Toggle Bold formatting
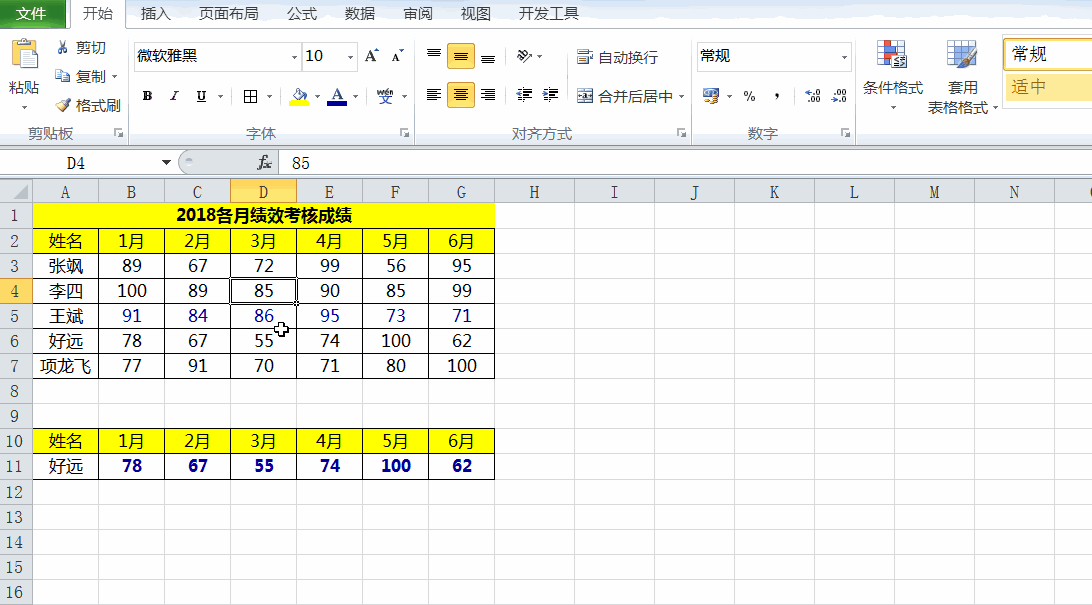 147,96
